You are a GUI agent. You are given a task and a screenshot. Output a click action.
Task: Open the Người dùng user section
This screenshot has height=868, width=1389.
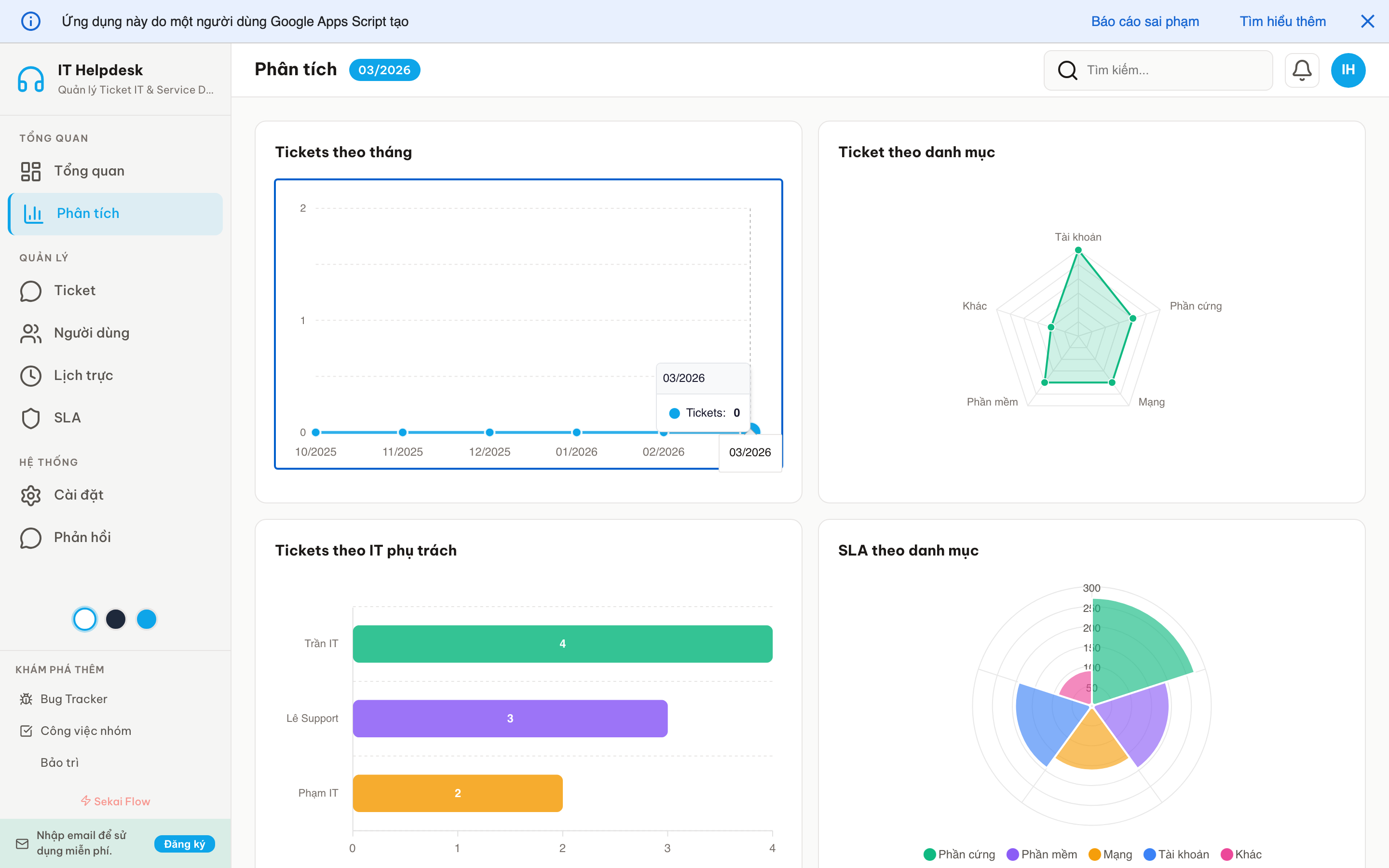click(x=30, y=333)
